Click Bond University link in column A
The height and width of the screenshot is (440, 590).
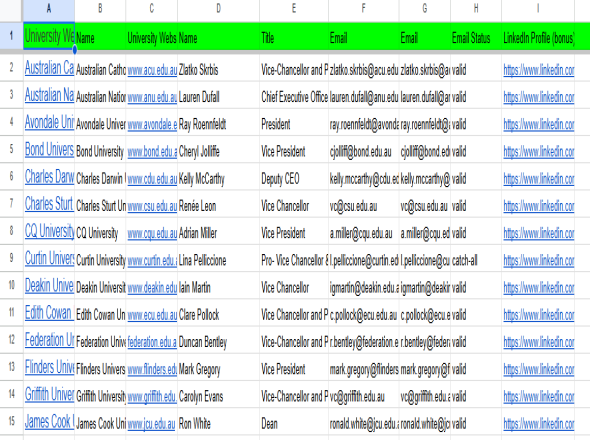pyautogui.click(x=49, y=149)
